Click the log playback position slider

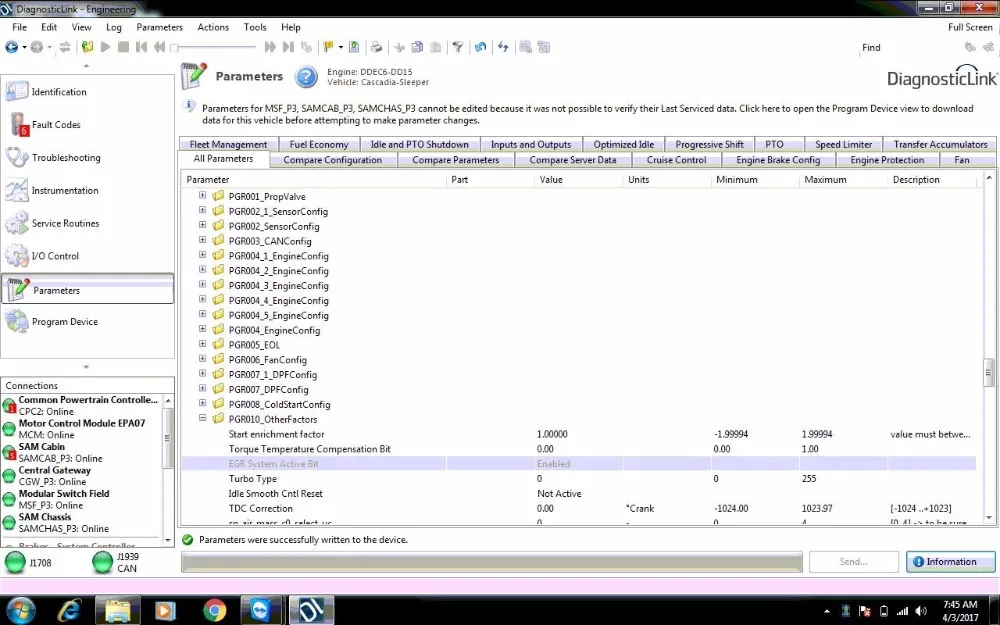(174, 47)
